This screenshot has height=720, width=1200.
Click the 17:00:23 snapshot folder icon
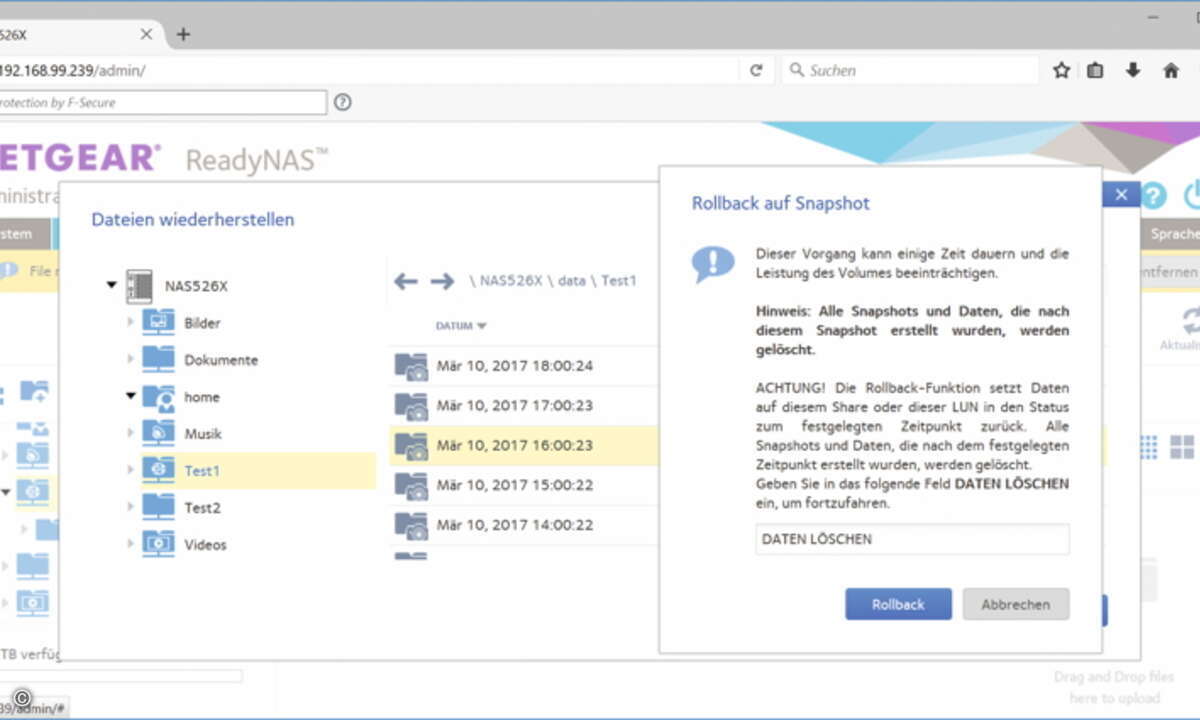(410, 407)
